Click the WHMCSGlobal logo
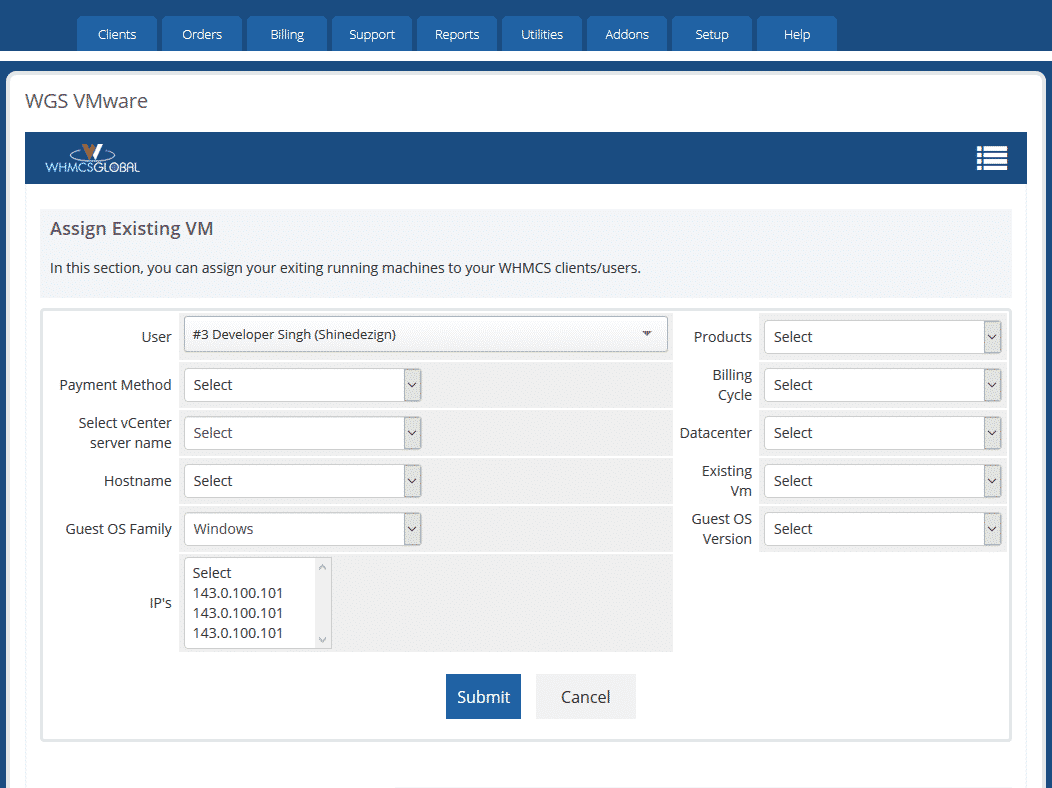The height and width of the screenshot is (788, 1052). (x=91, y=158)
